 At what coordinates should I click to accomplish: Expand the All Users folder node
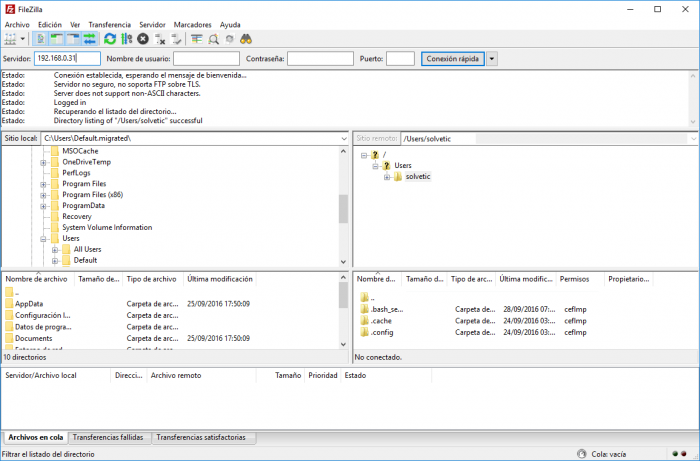point(54,250)
